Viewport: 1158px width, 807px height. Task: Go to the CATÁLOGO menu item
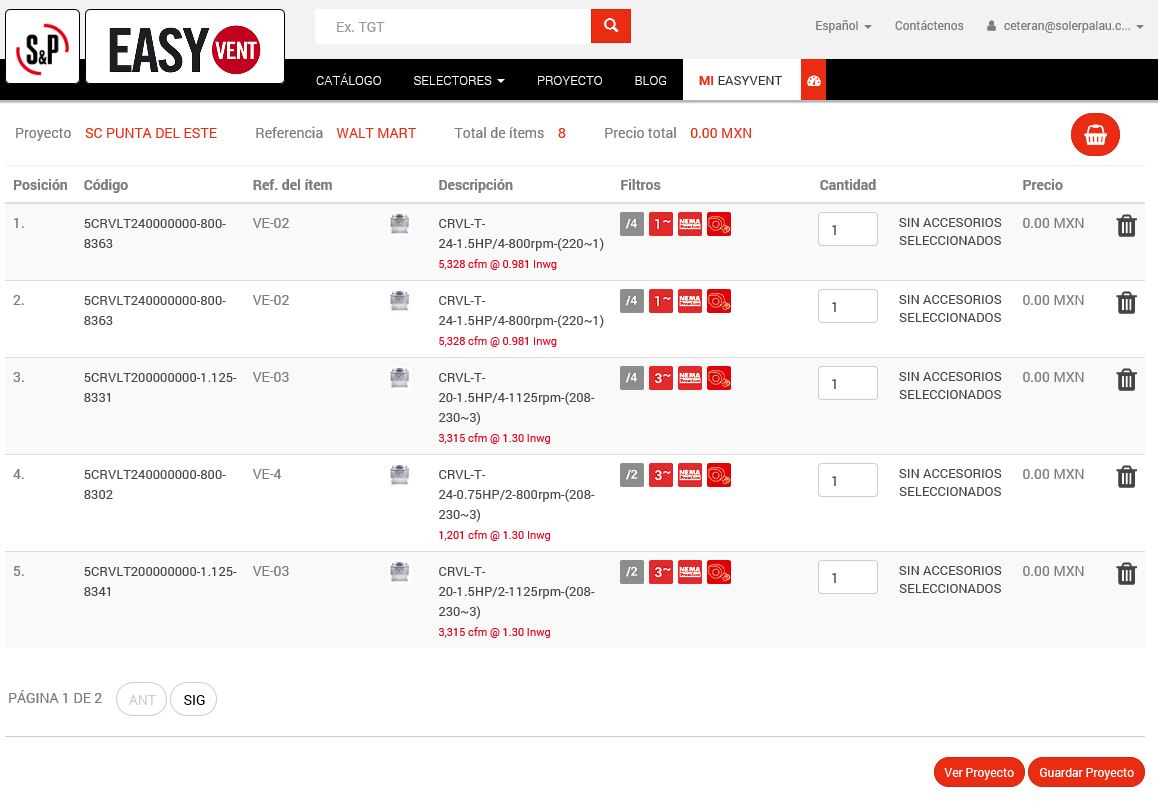[348, 81]
